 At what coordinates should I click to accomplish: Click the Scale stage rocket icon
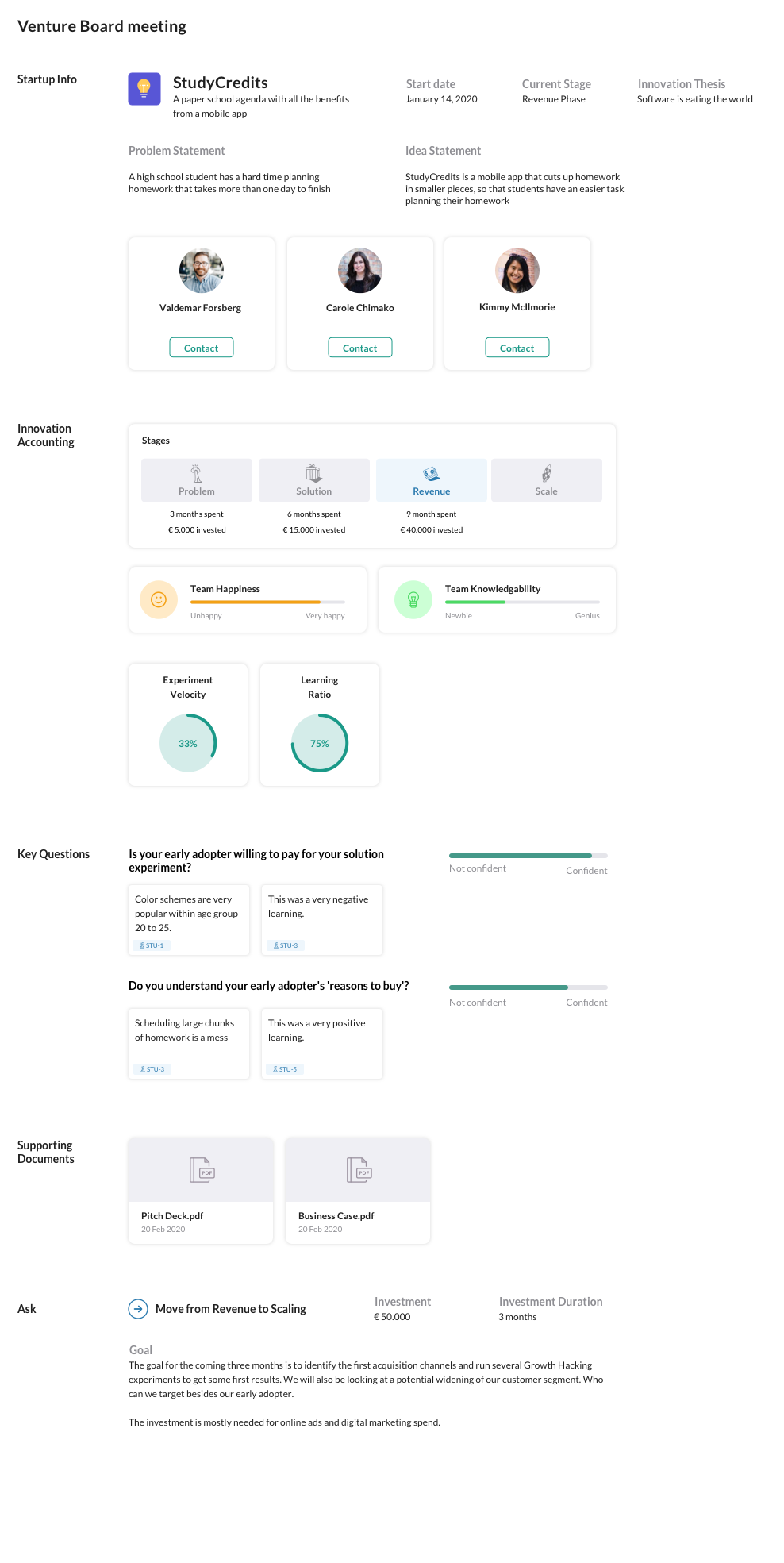(546, 474)
